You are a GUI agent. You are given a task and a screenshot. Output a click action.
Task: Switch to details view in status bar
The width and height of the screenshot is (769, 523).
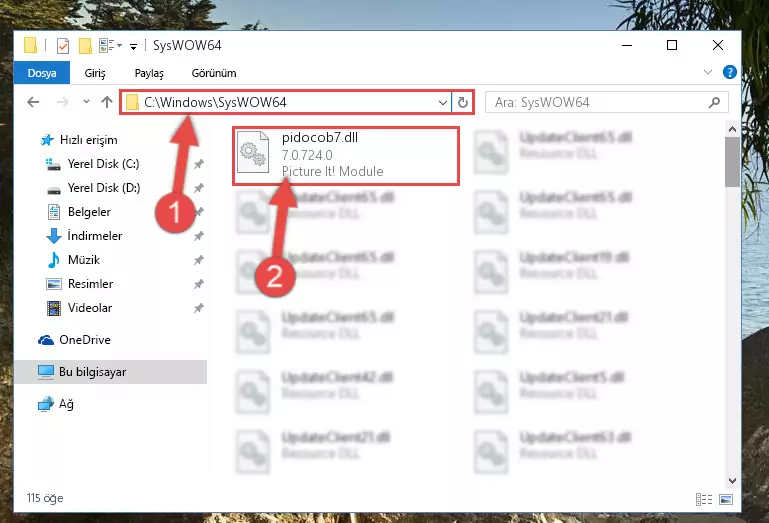pos(704,499)
